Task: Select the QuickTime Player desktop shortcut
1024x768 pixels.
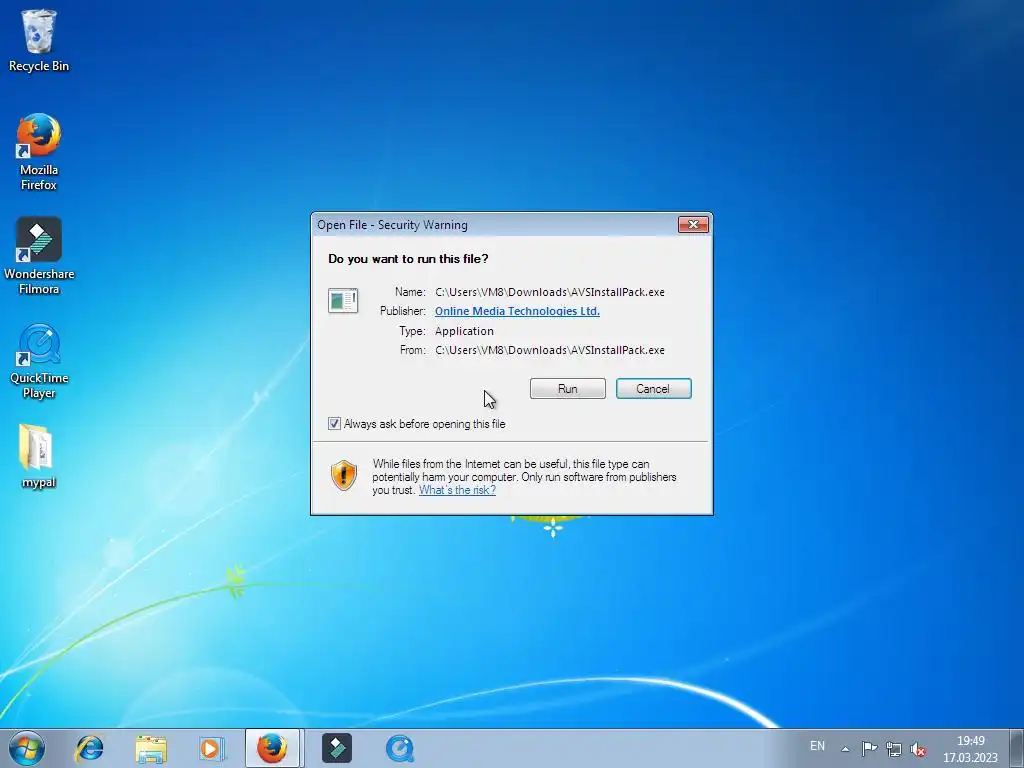Action: pos(39,360)
